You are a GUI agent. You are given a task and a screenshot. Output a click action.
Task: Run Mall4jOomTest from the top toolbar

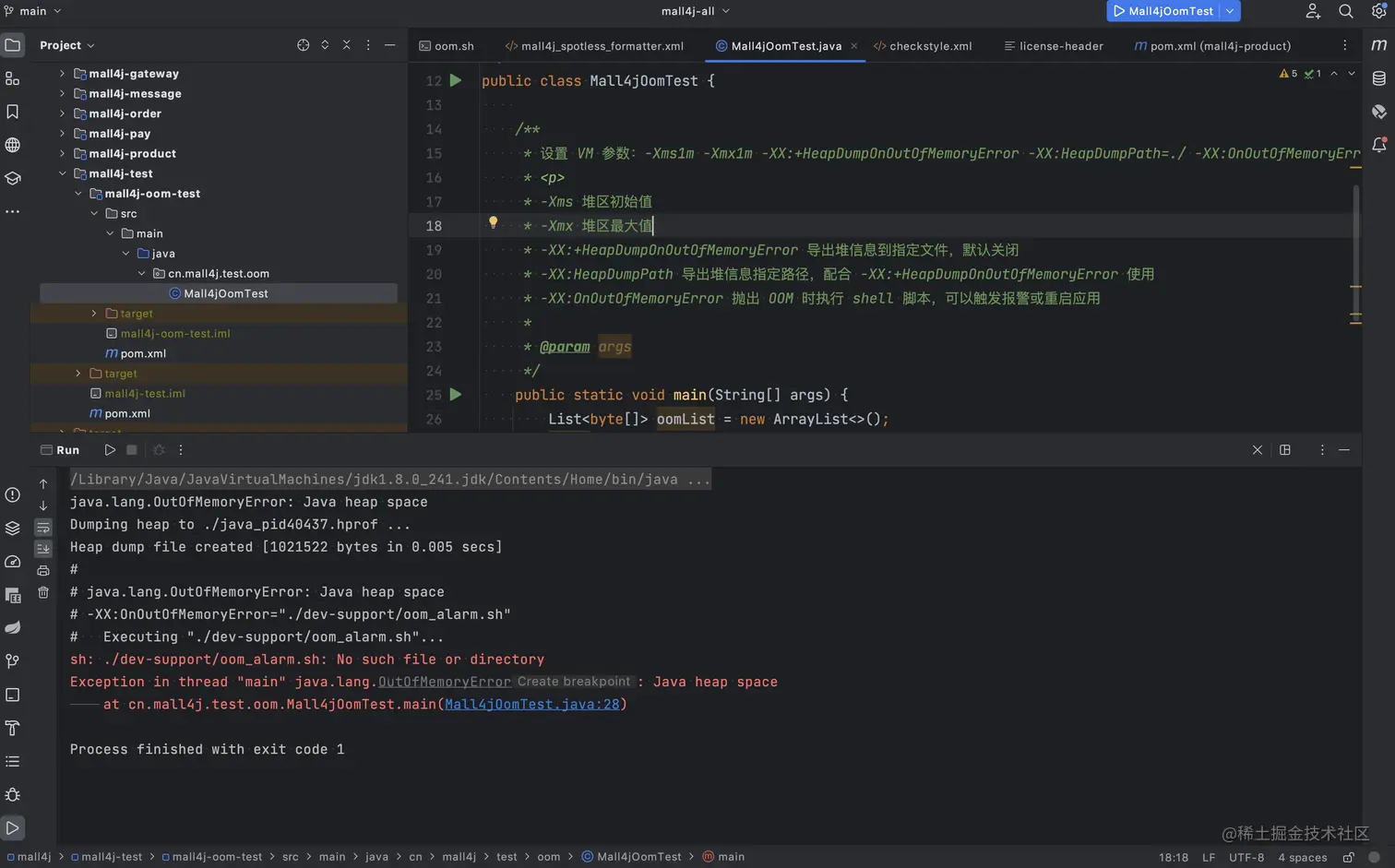1162,11
